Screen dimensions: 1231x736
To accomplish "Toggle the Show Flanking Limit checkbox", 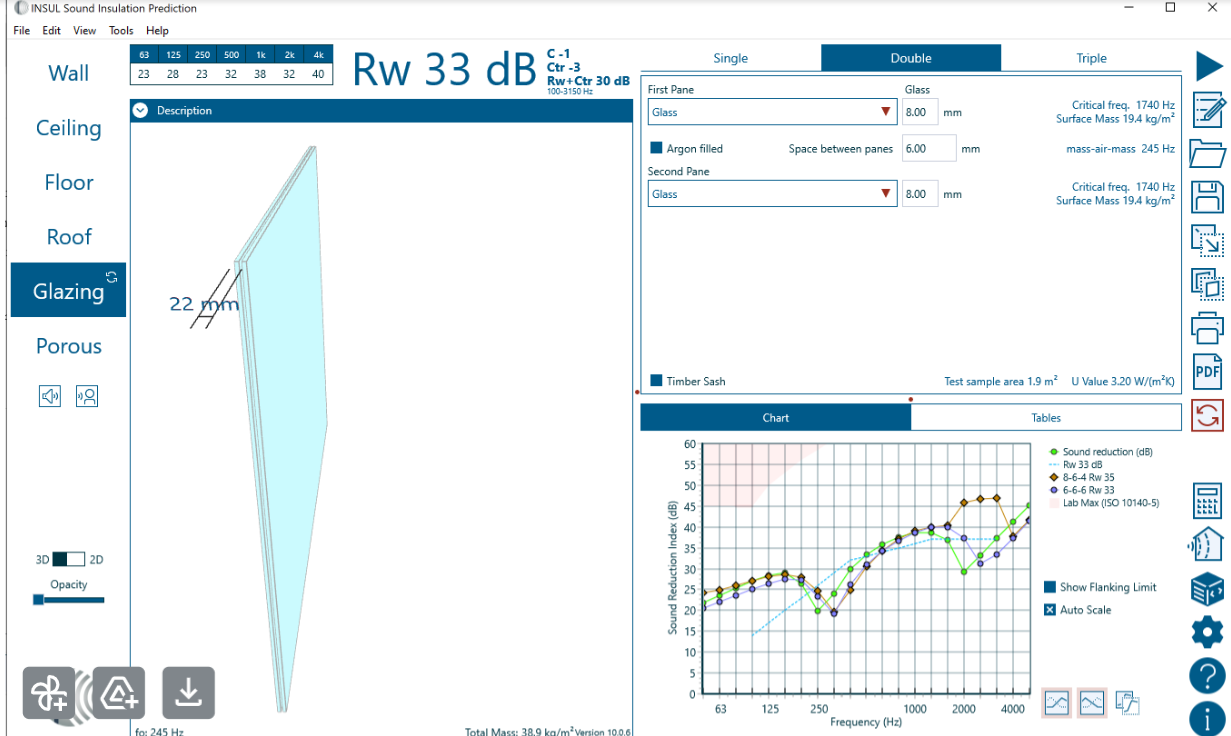I will 1050,587.
